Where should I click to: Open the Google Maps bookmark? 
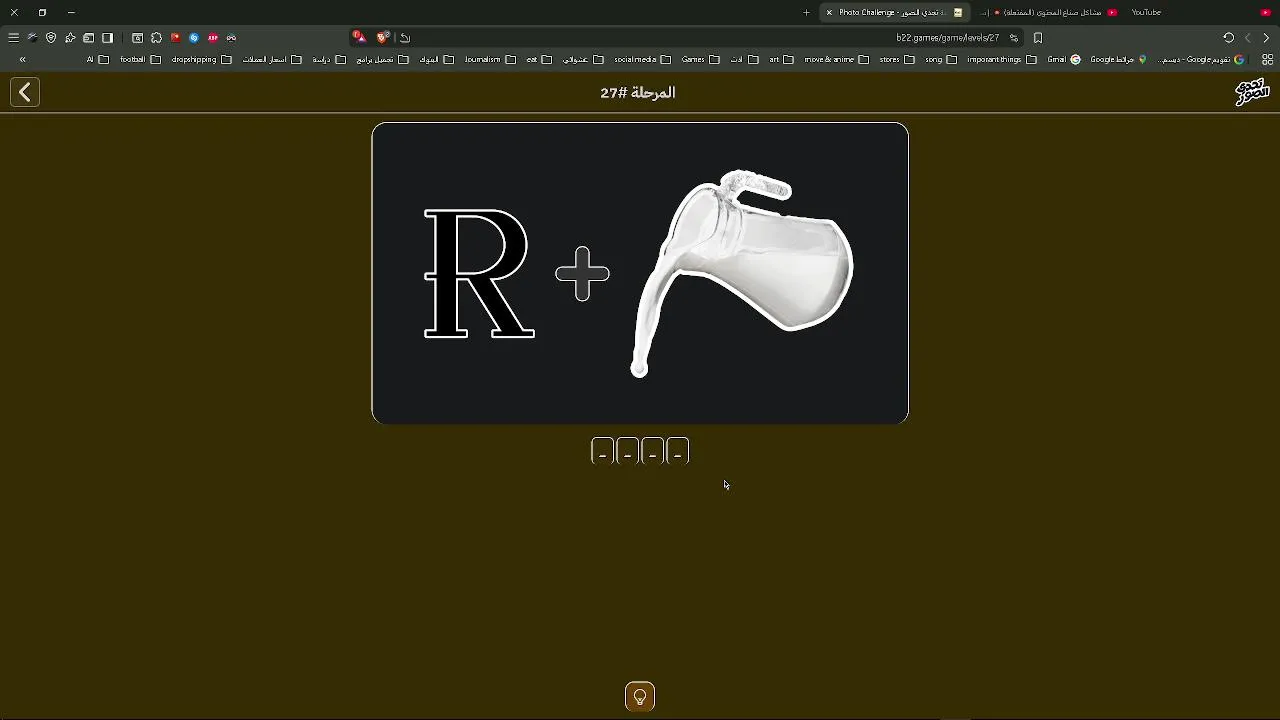click(x=1118, y=59)
